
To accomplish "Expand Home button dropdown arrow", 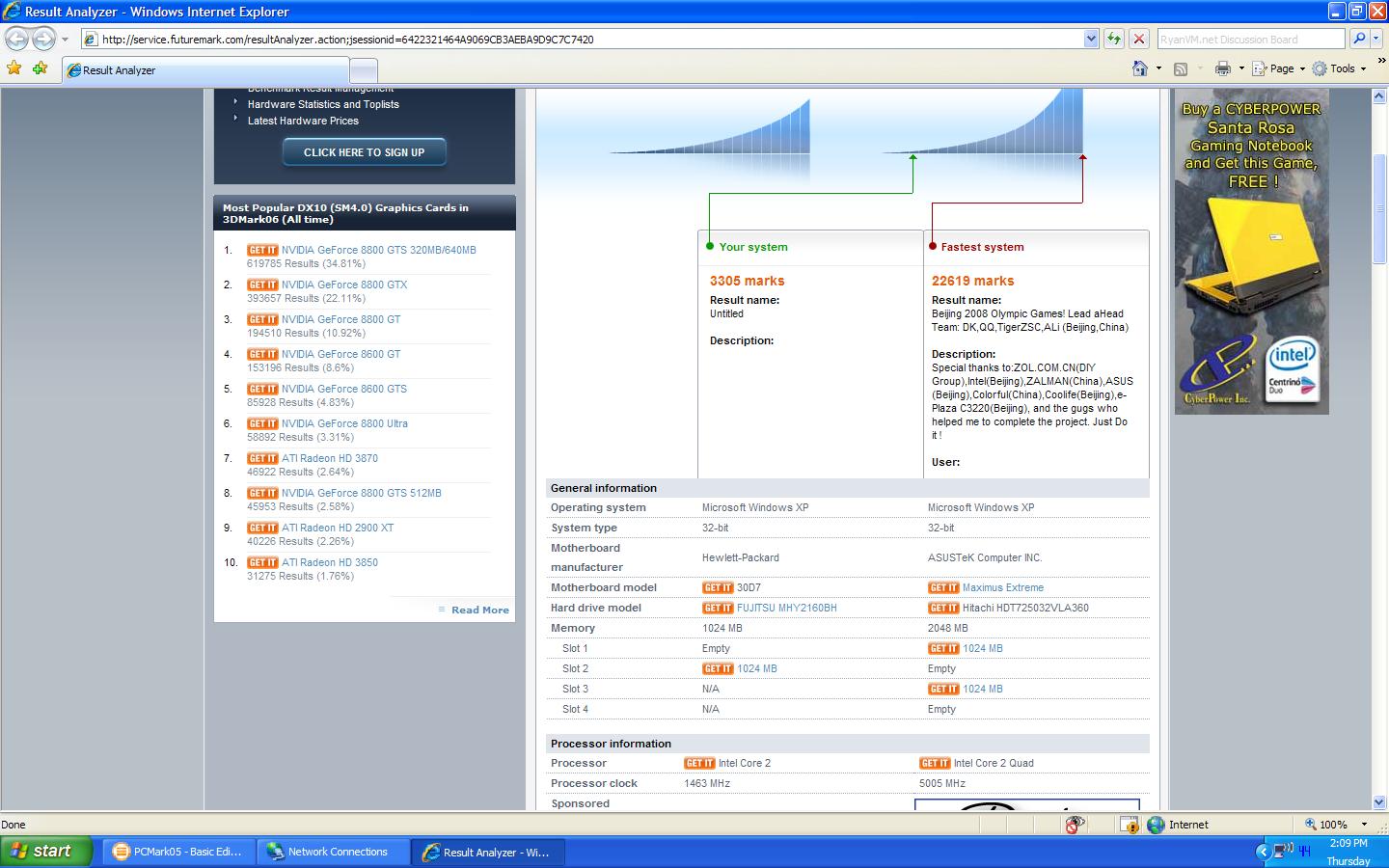I will [1159, 68].
